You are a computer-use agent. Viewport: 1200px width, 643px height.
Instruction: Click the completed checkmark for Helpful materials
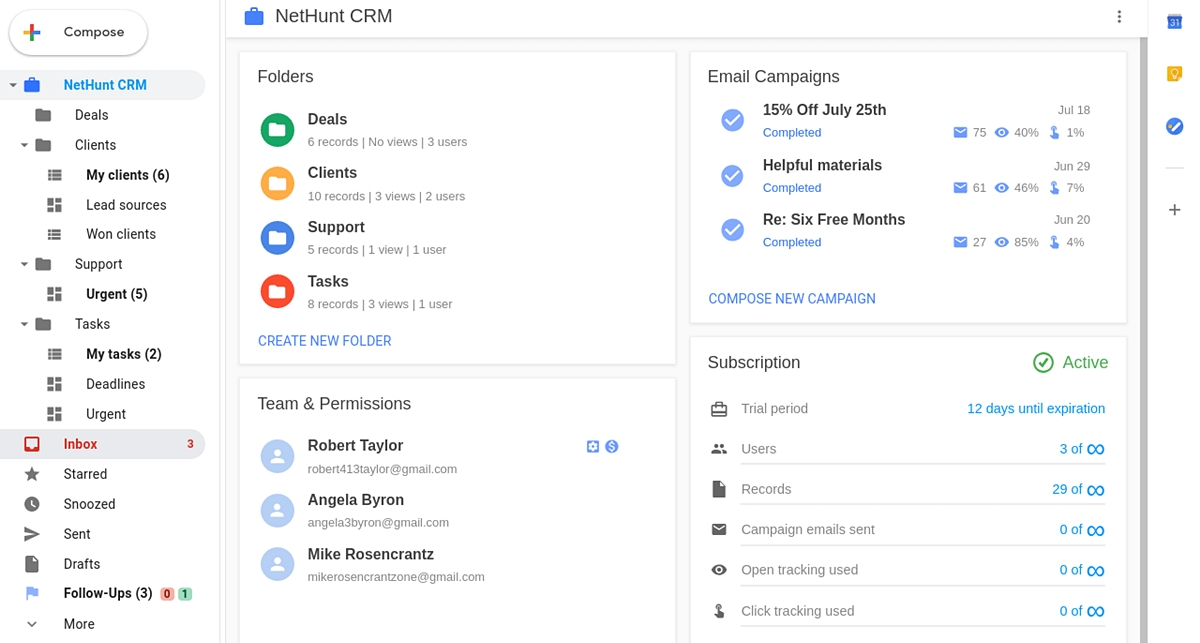(x=733, y=175)
